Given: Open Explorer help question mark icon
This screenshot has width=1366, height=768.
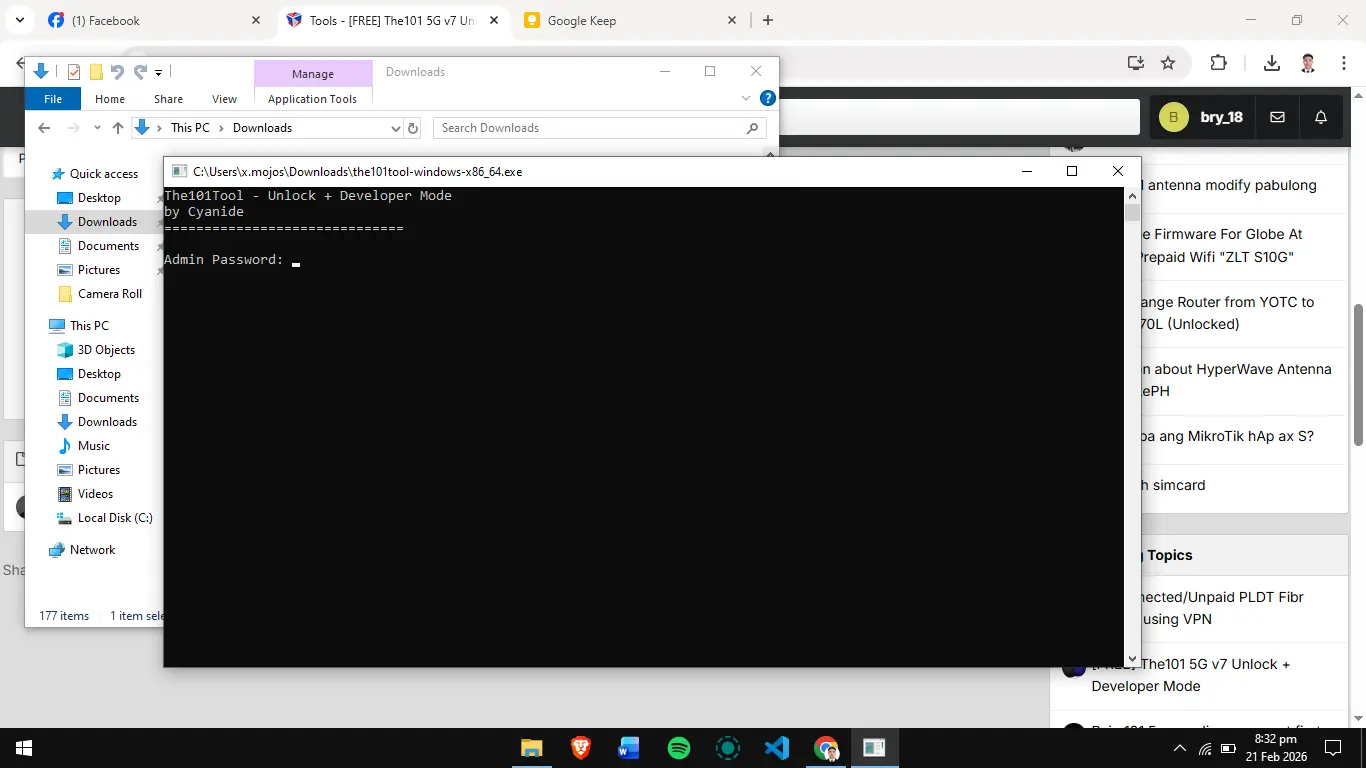Looking at the screenshot, I should [x=768, y=98].
